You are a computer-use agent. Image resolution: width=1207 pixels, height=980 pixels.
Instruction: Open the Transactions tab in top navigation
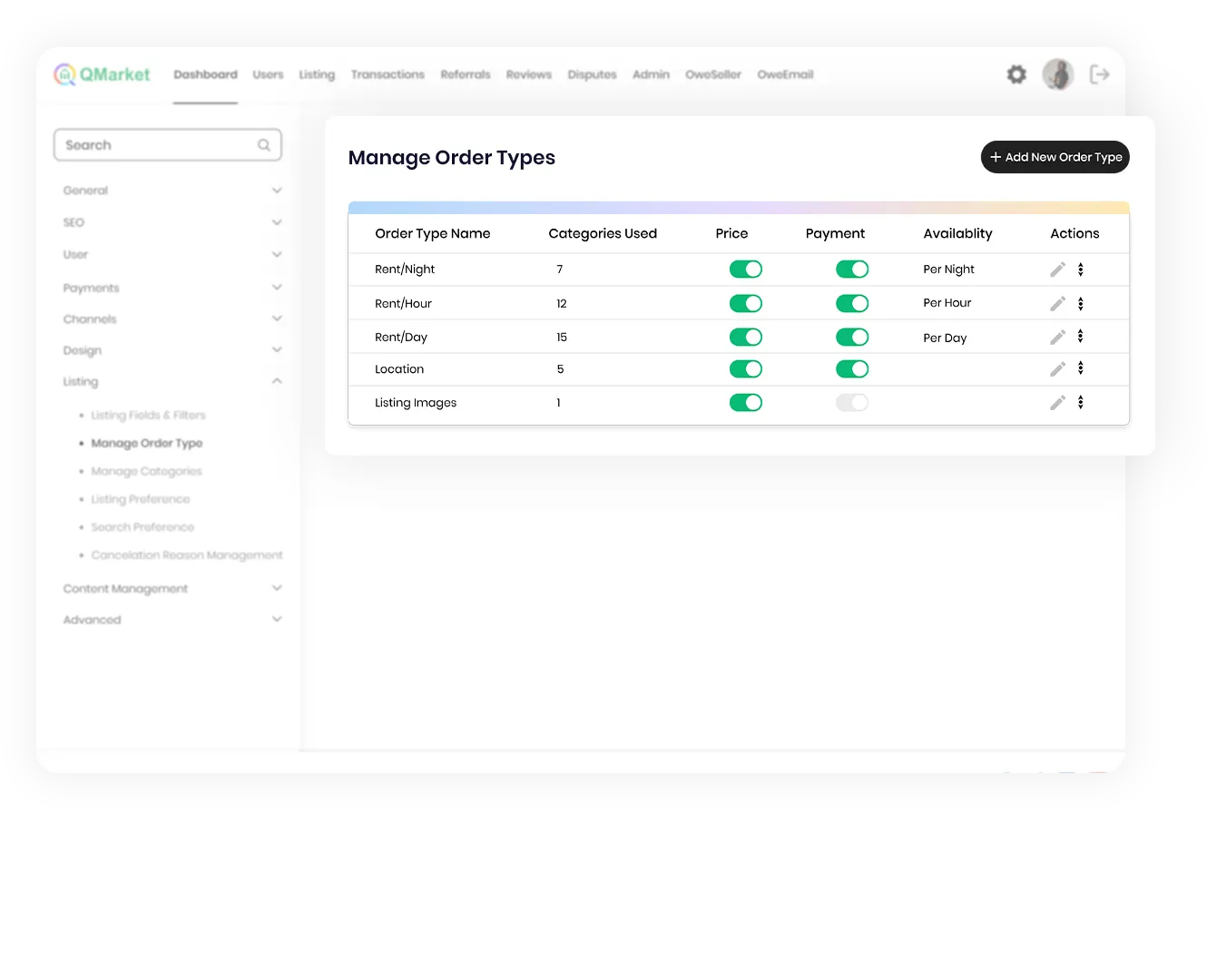coord(388,74)
